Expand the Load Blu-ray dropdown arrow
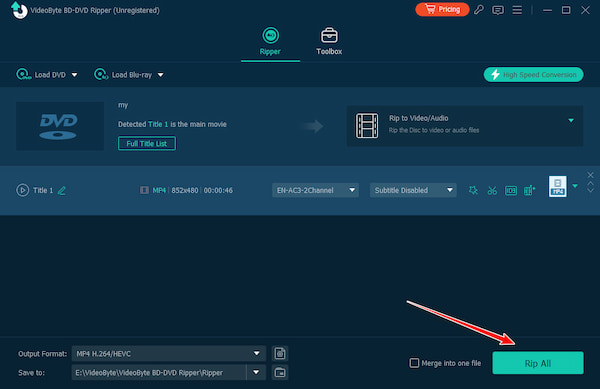Screen dimensions: 600x389 tap(161, 75)
